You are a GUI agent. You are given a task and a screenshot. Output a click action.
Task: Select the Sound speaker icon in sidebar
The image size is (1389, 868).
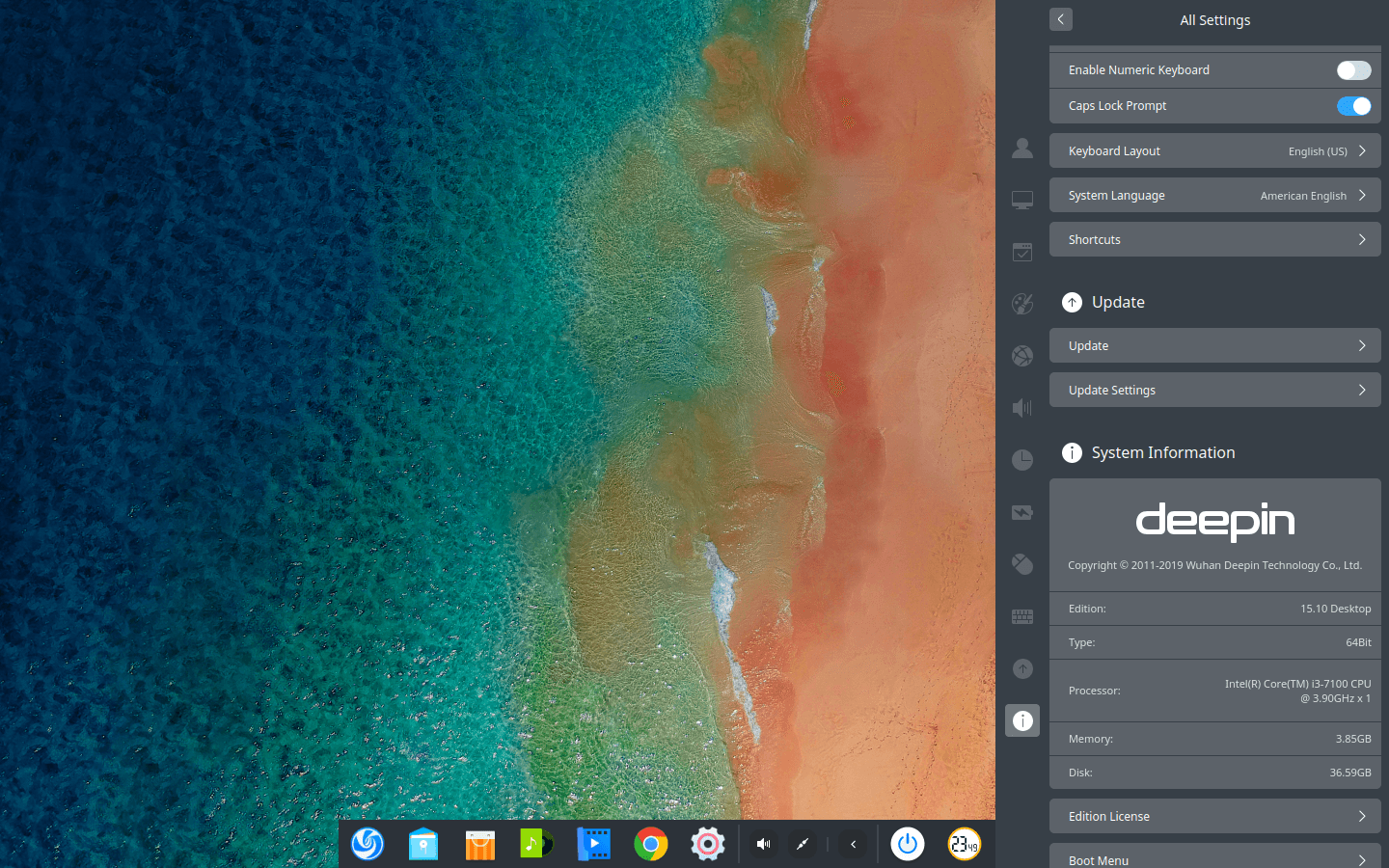tap(1022, 408)
